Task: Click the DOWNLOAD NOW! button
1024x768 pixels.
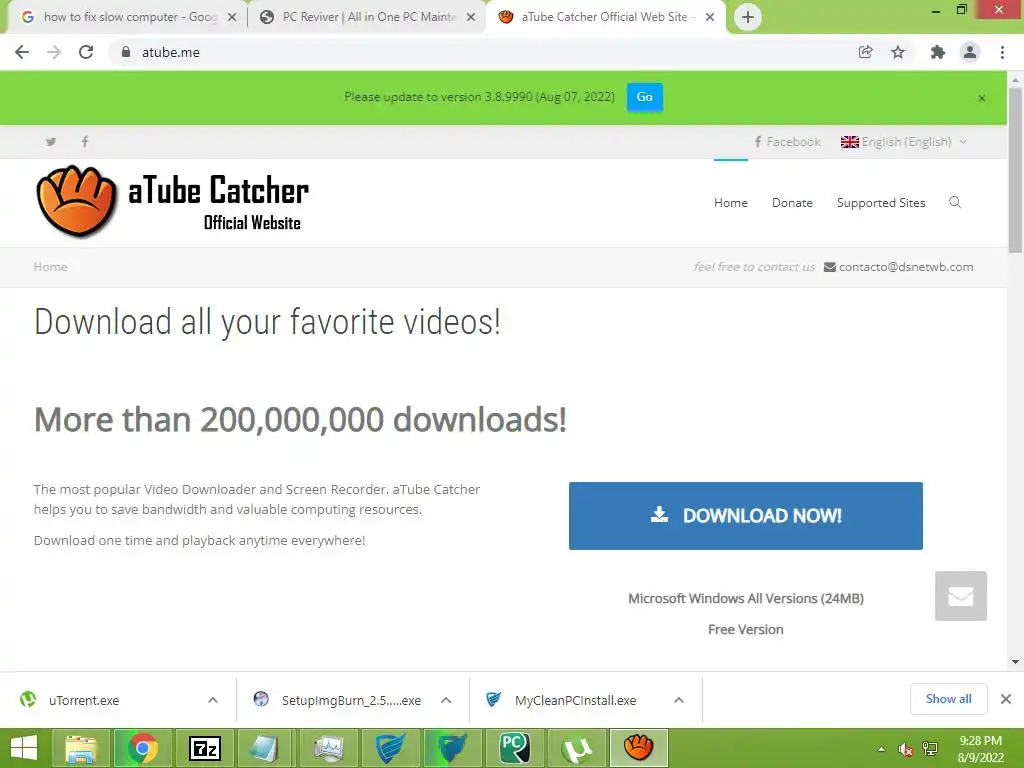Action: click(x=746, y=516)
